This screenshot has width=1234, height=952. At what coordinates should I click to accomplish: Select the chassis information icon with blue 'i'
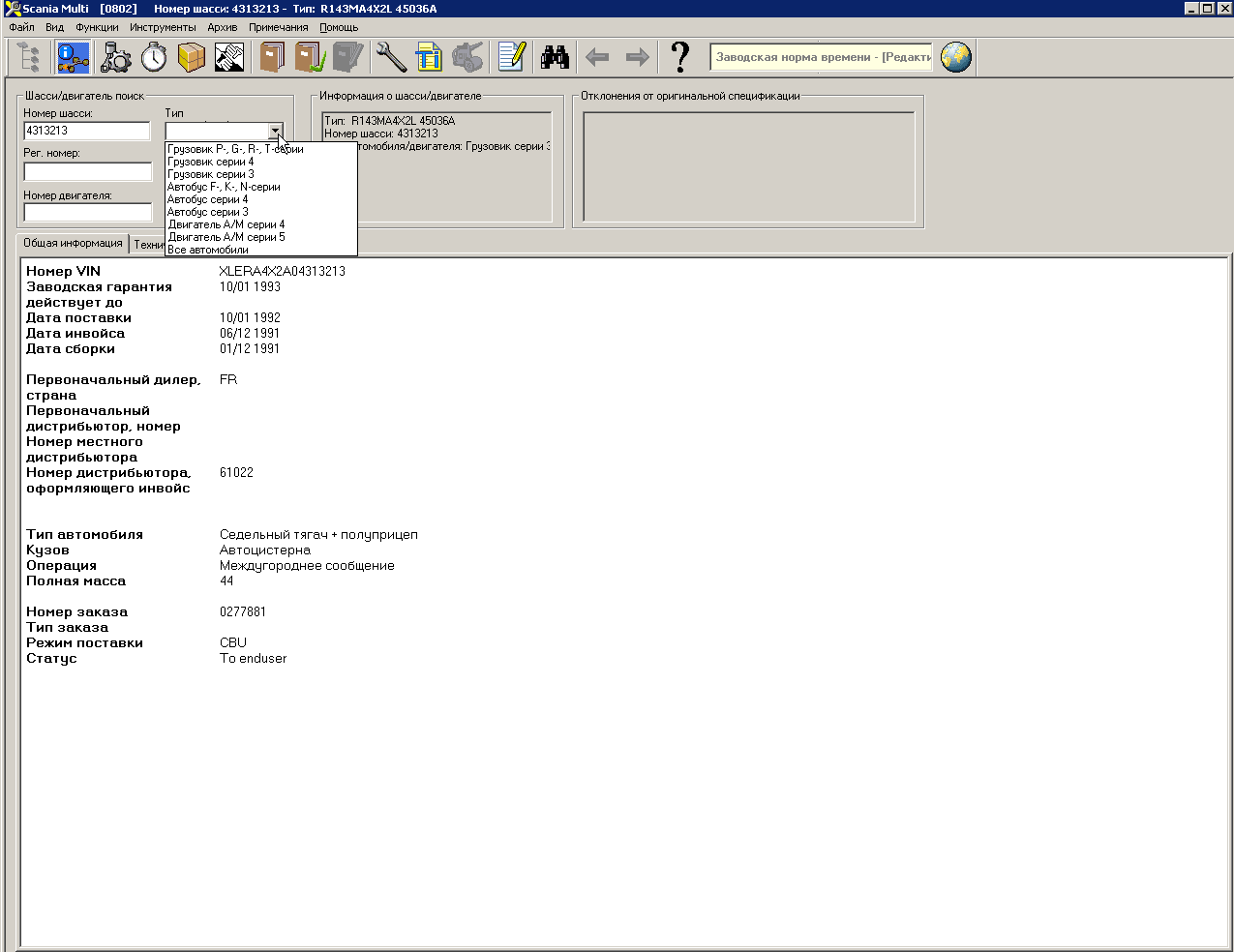coord(73,58)
